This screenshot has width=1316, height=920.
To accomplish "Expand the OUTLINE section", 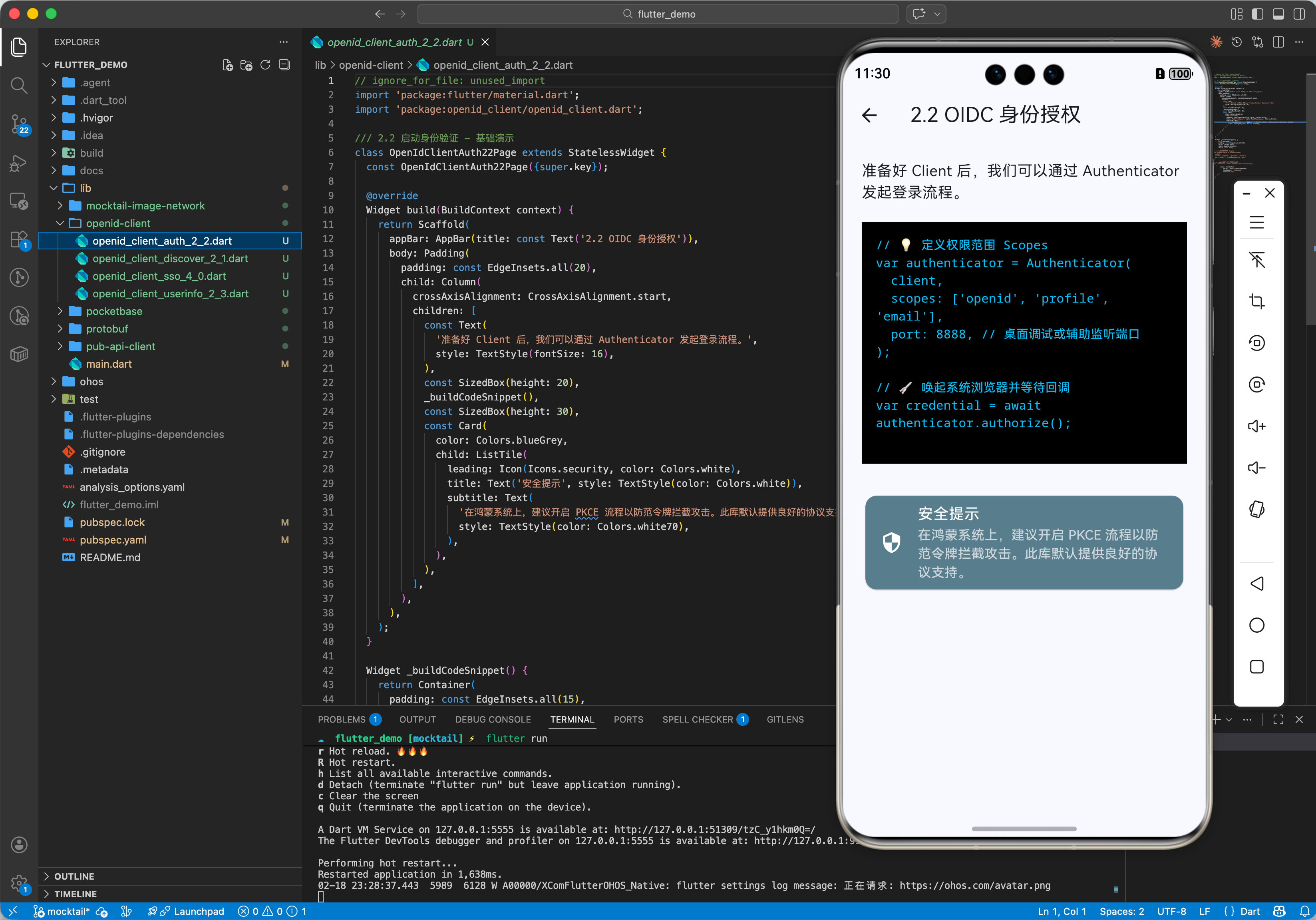I will pyautogui.click(x=74, y=876).
